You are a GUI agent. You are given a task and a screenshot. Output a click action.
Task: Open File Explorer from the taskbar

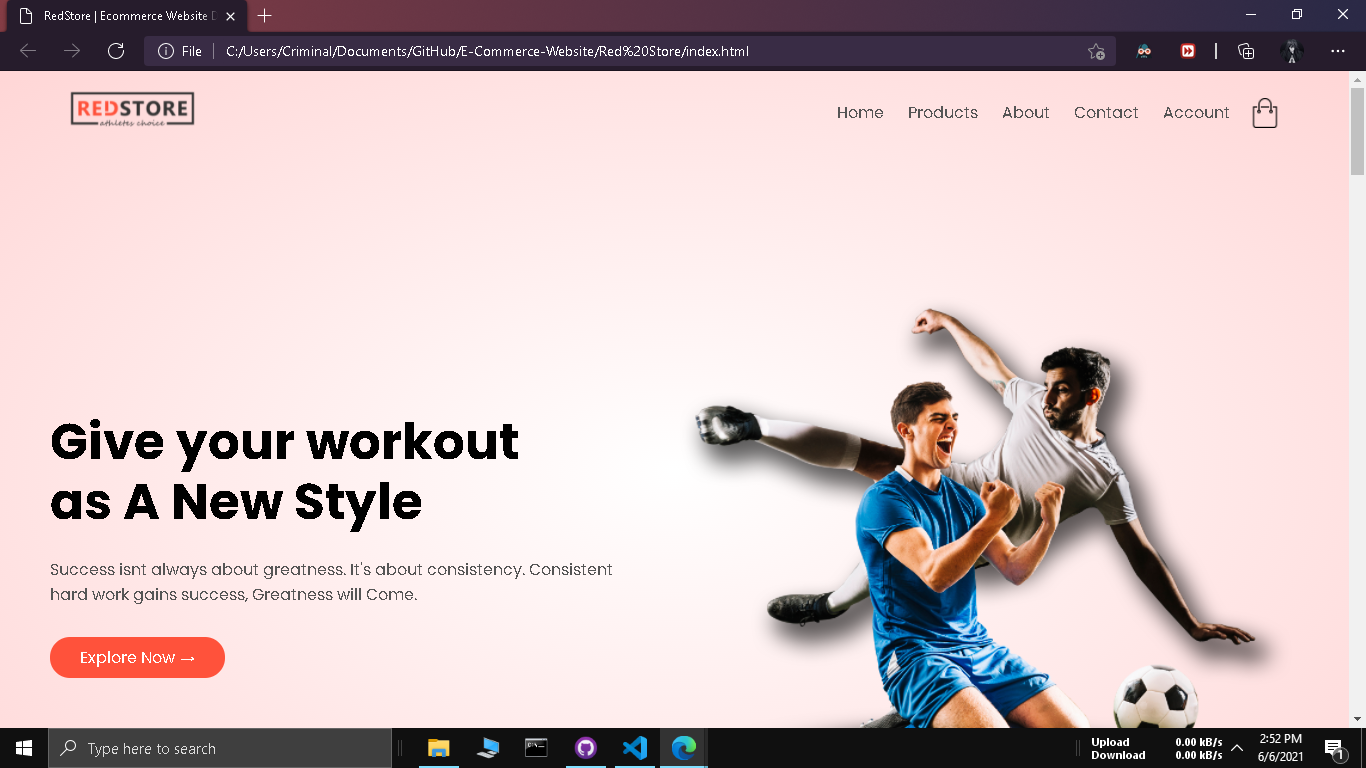438,748
